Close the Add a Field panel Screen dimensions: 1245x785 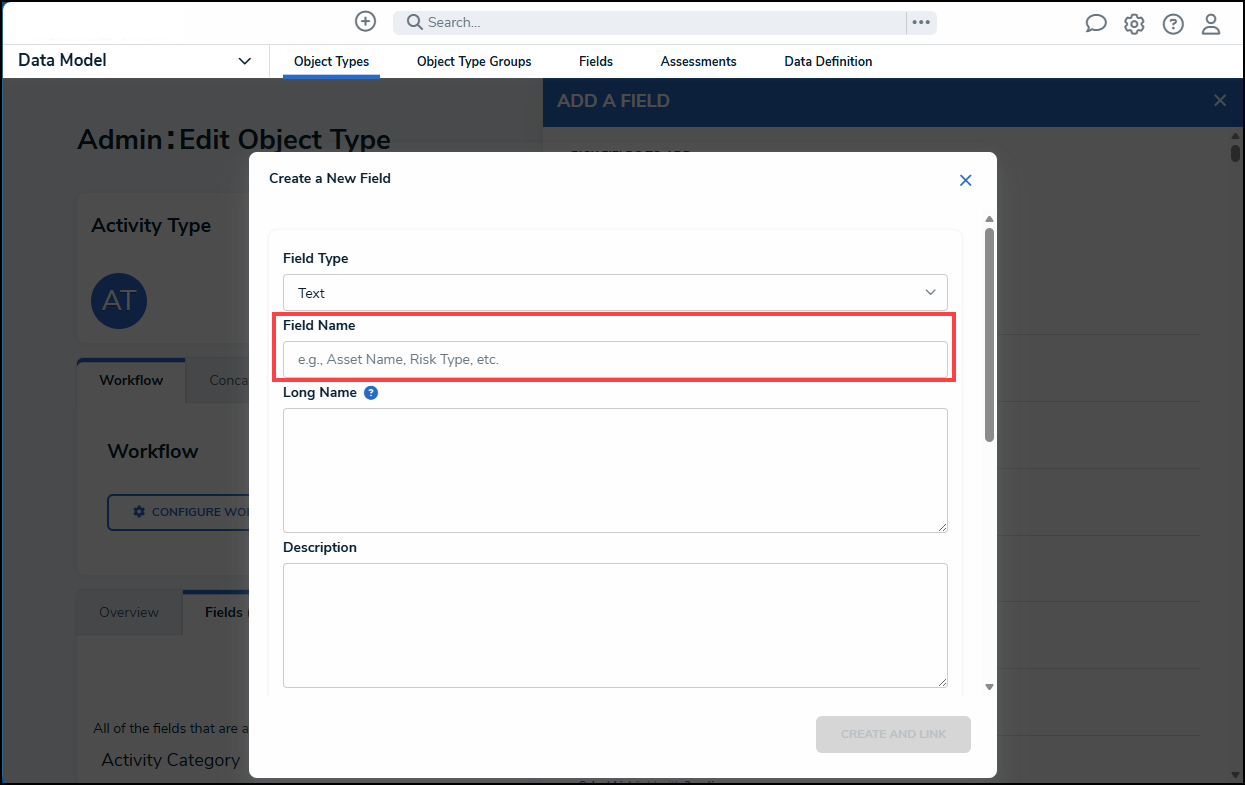coord(1220,100)
